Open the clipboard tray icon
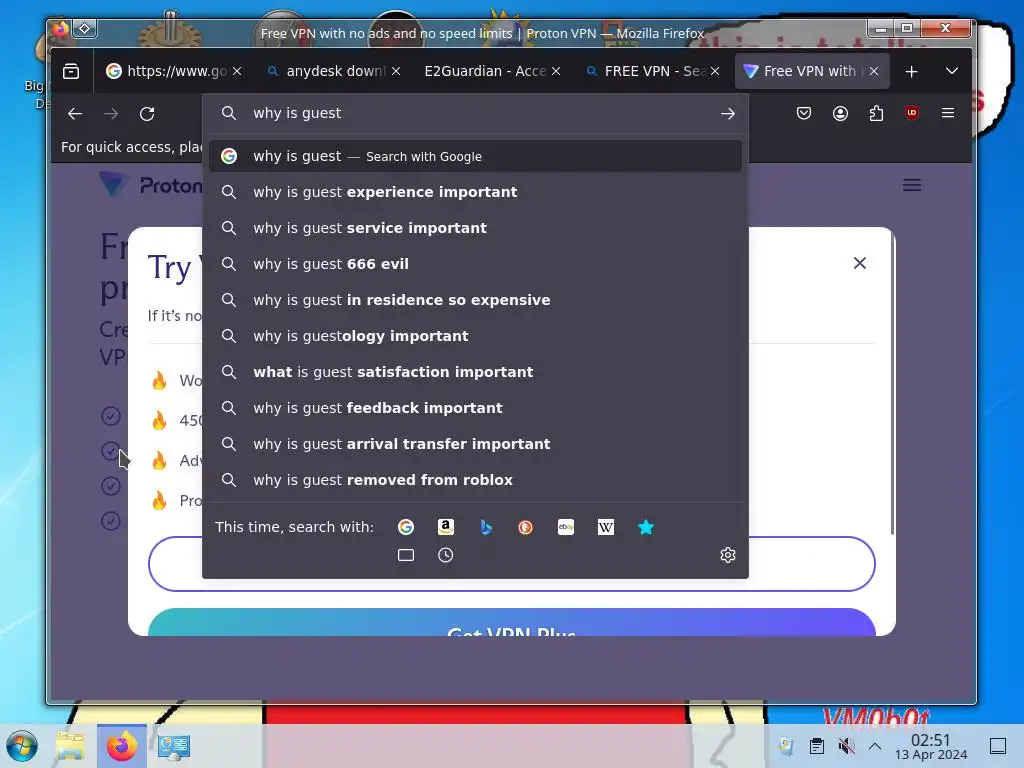 816,746
